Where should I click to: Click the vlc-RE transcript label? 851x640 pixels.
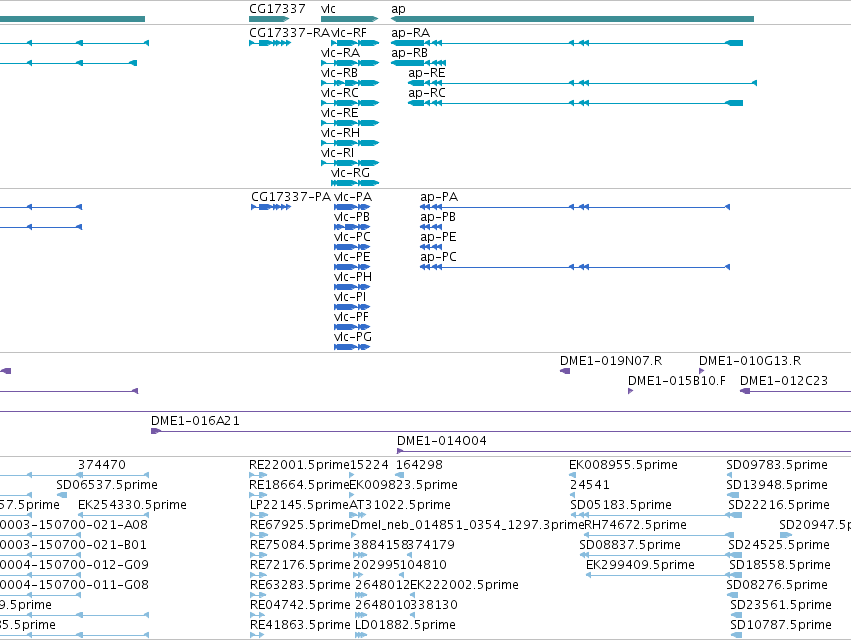(x=340, y=113)
